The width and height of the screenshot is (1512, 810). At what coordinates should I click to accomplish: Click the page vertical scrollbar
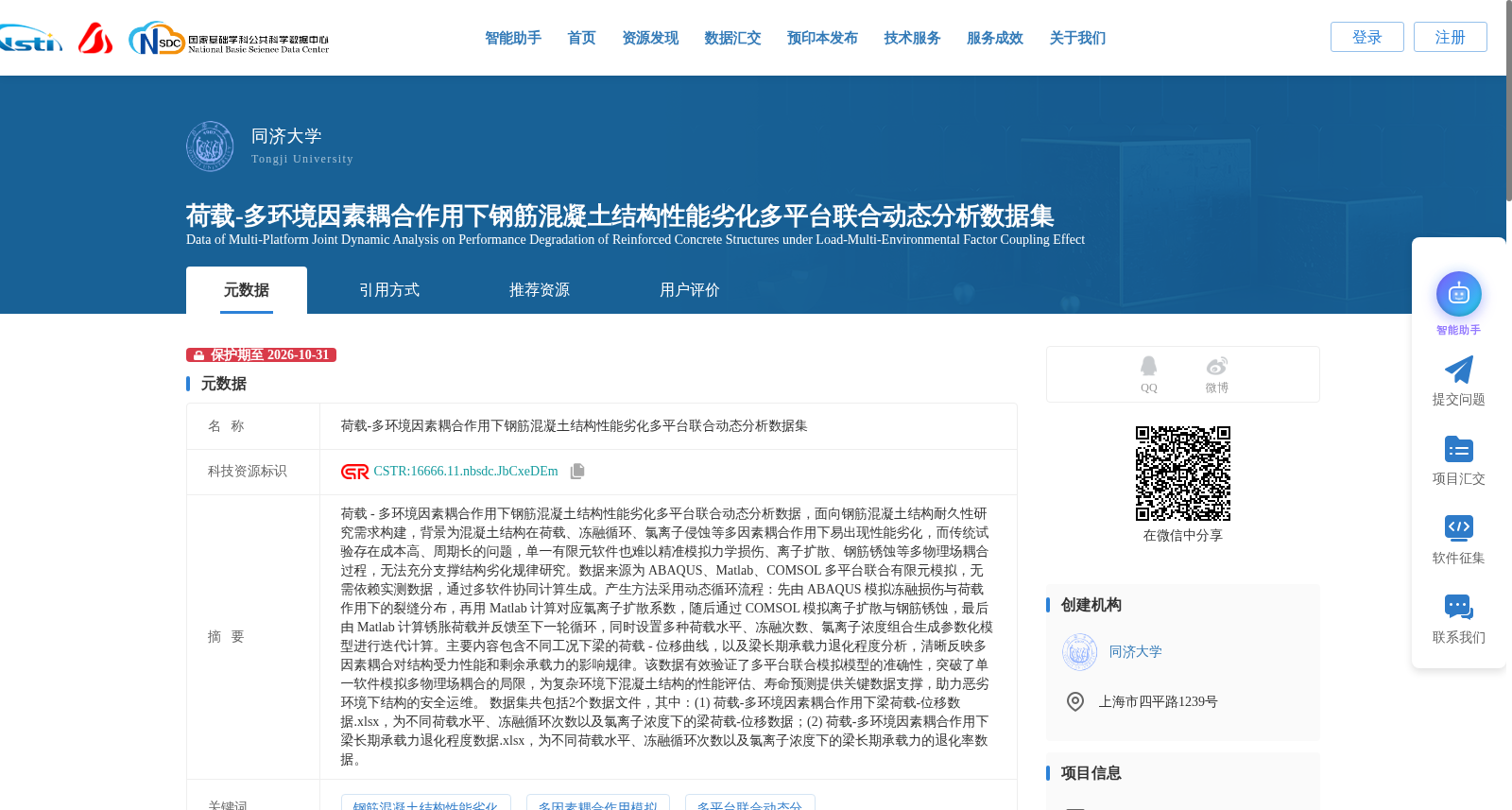click(x=1508, y=100)
